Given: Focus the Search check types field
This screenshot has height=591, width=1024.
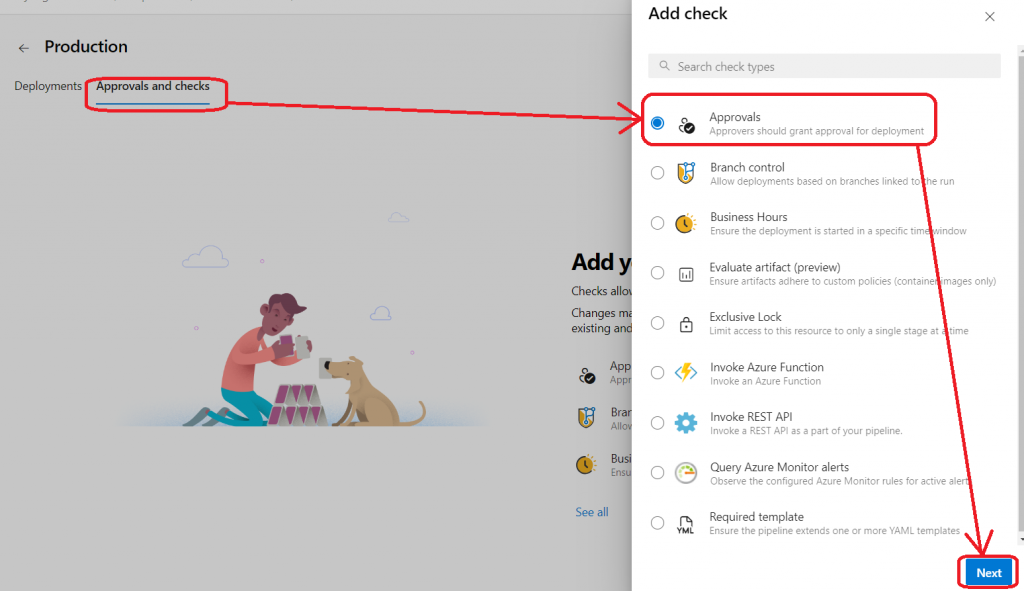Looking at the screenshot, I should tap(824, 66).
